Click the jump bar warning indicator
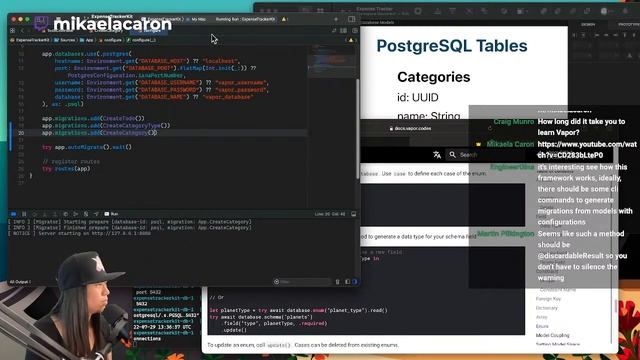 pos(351,40)
